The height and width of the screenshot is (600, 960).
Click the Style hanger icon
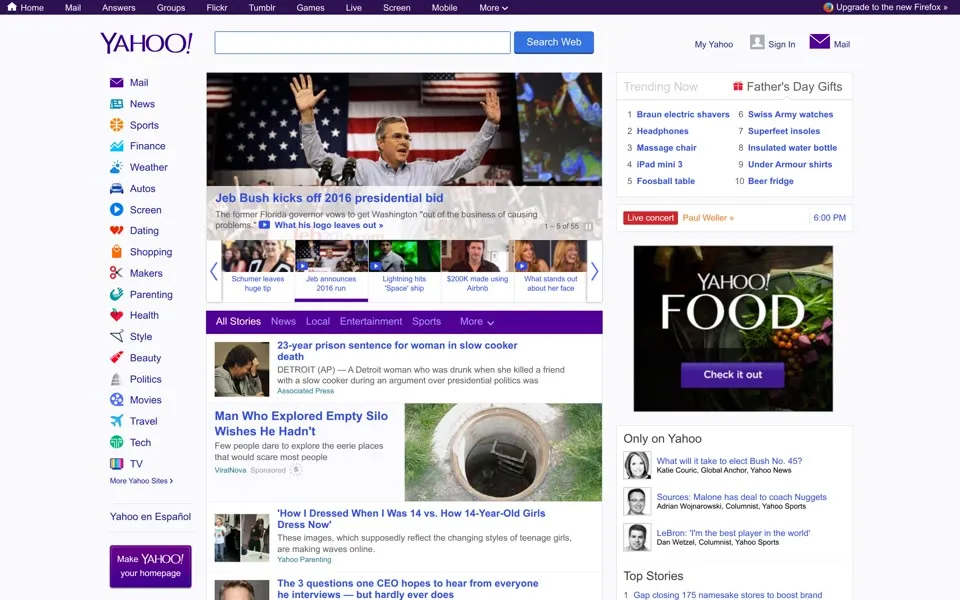(116, 337)
